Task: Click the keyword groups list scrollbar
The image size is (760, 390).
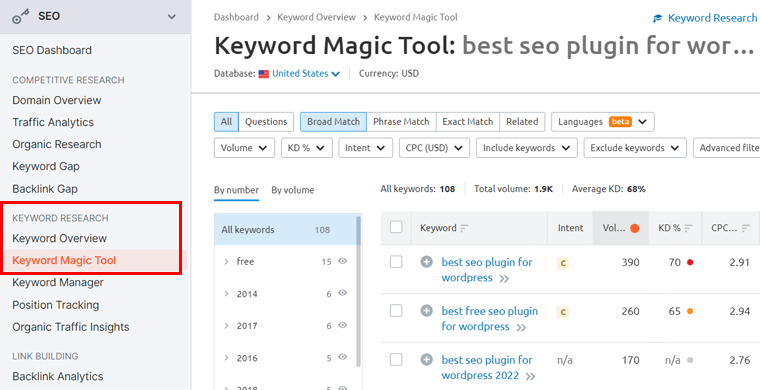Action: 359,291
